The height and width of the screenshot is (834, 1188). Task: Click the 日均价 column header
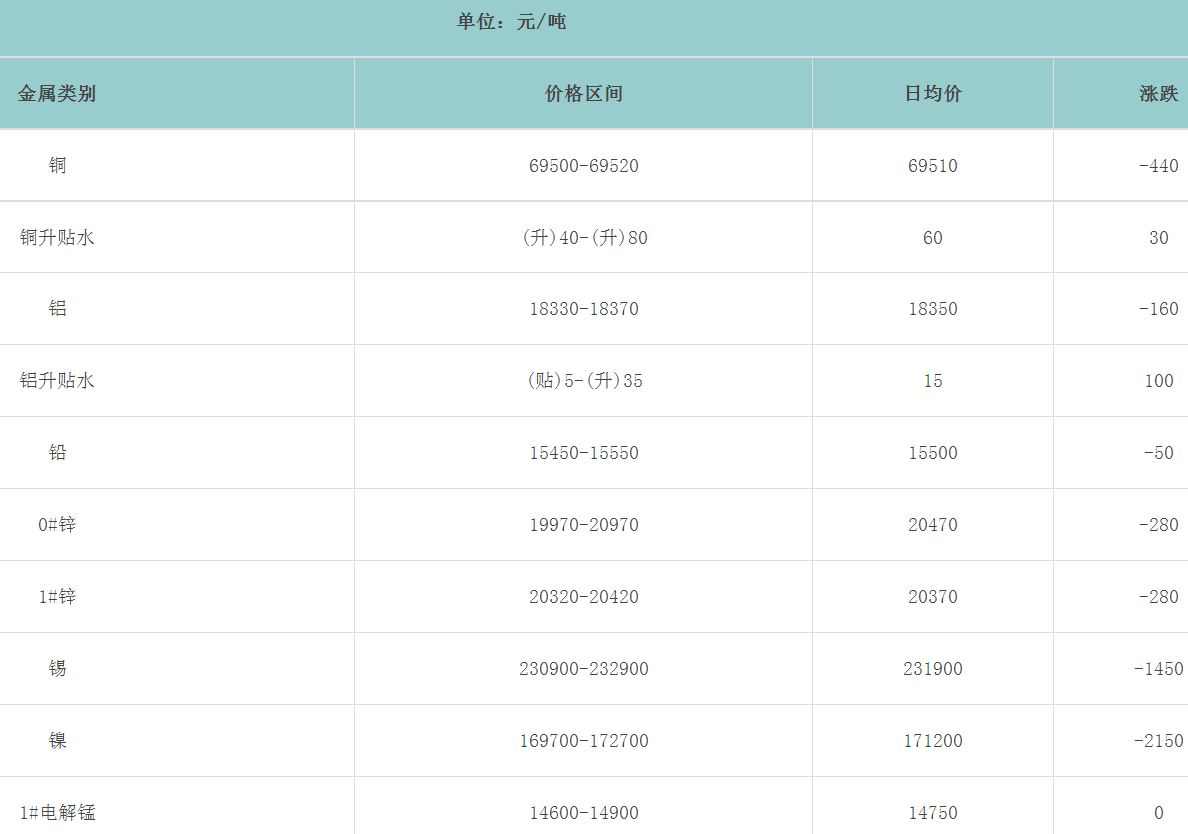point(933,94)
